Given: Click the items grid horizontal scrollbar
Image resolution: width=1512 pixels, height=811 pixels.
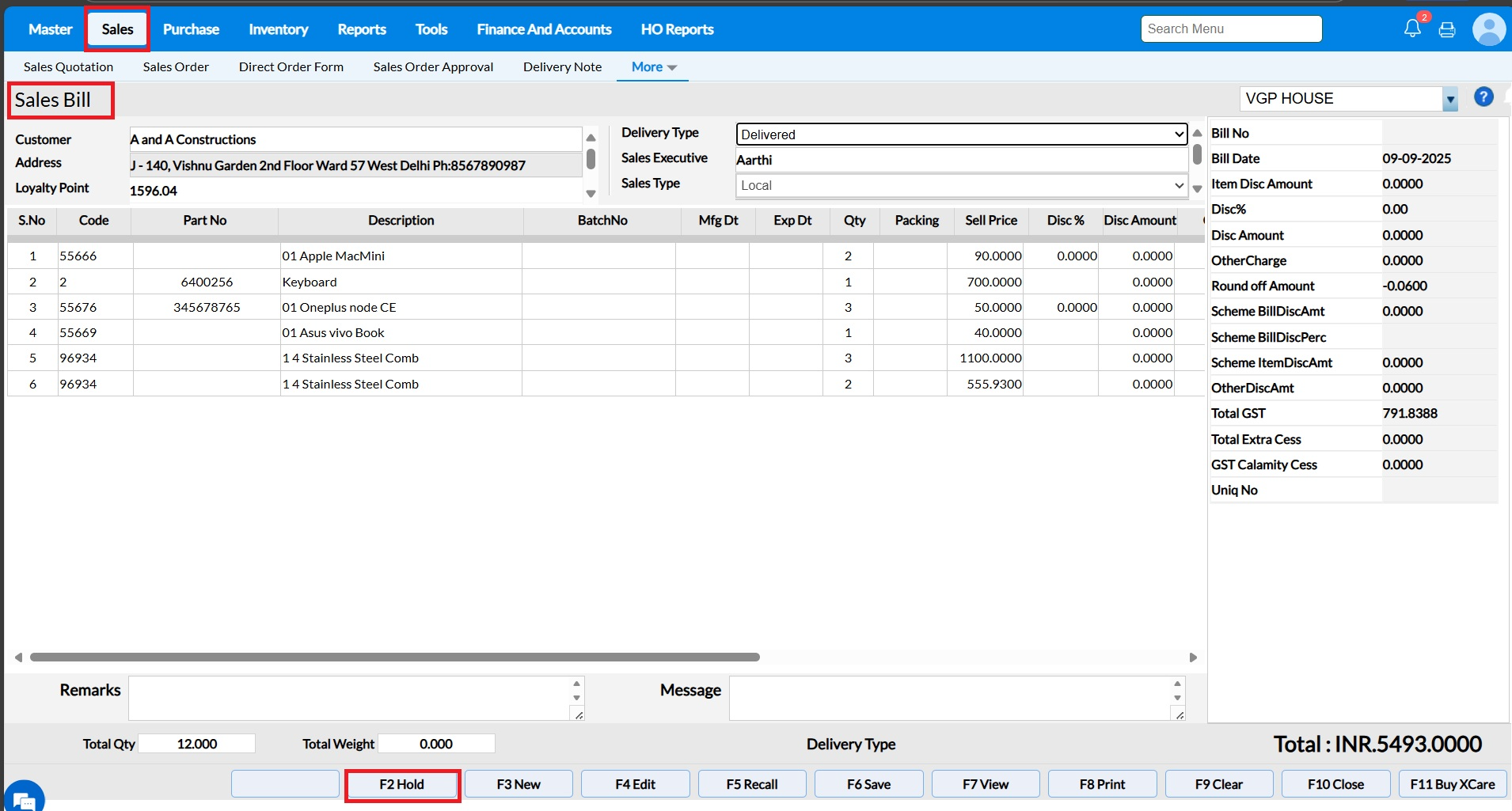Looking at the screenshot, I should click(394, 658).
